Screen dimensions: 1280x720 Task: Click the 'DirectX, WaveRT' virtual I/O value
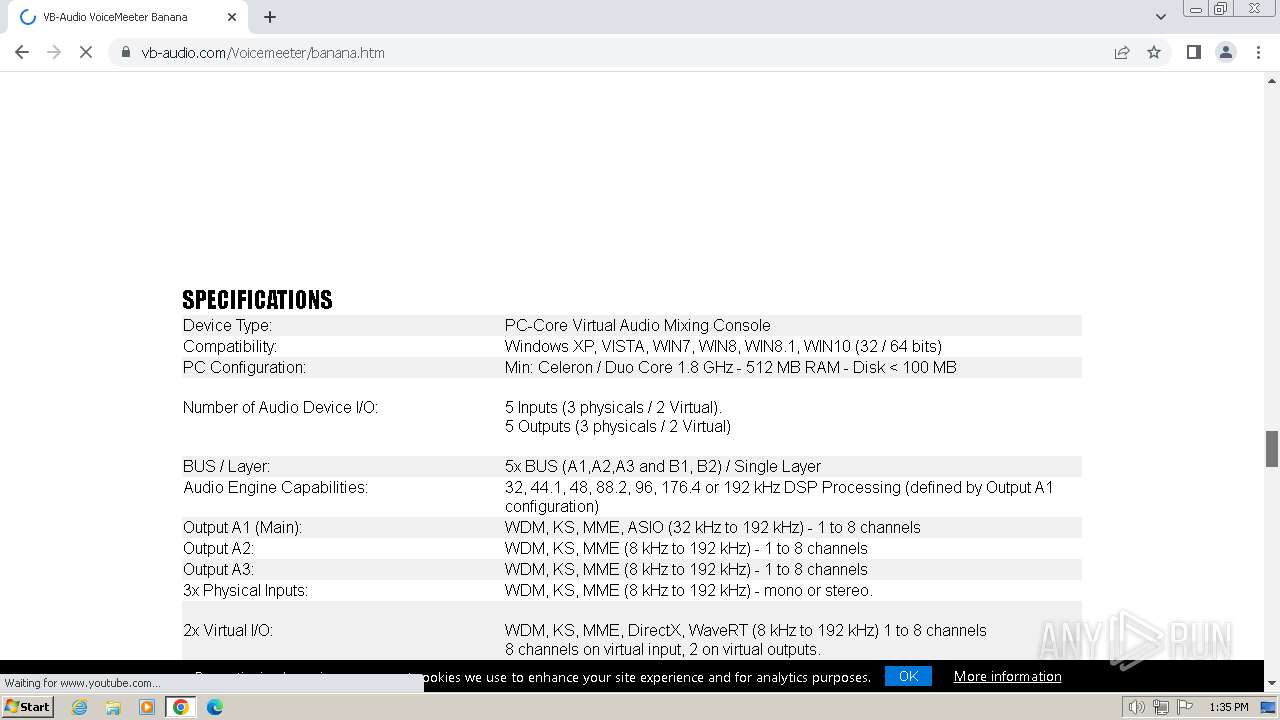click(x=745, y=630)
